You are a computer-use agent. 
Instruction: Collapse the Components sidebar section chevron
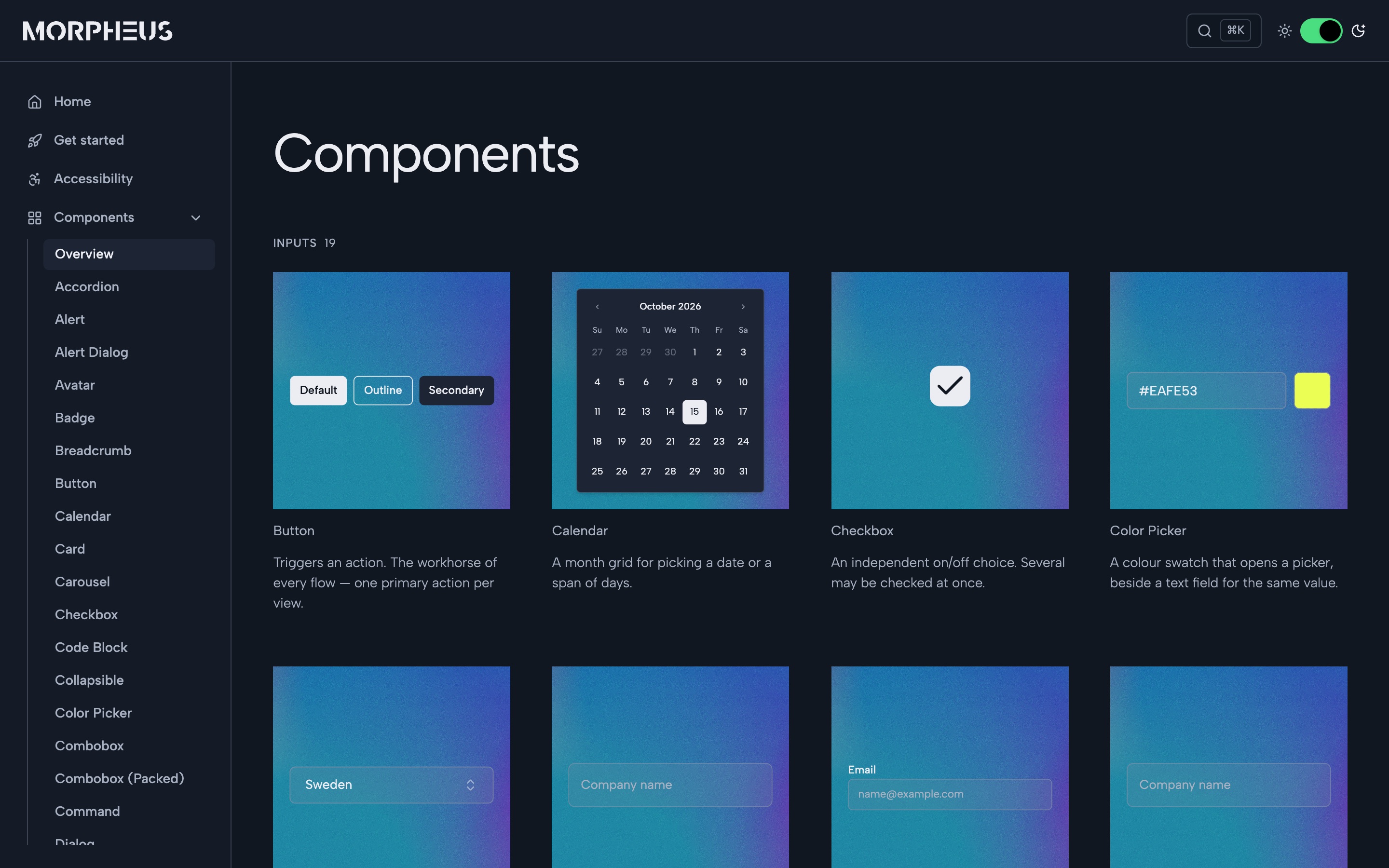(x=196, y=217)
